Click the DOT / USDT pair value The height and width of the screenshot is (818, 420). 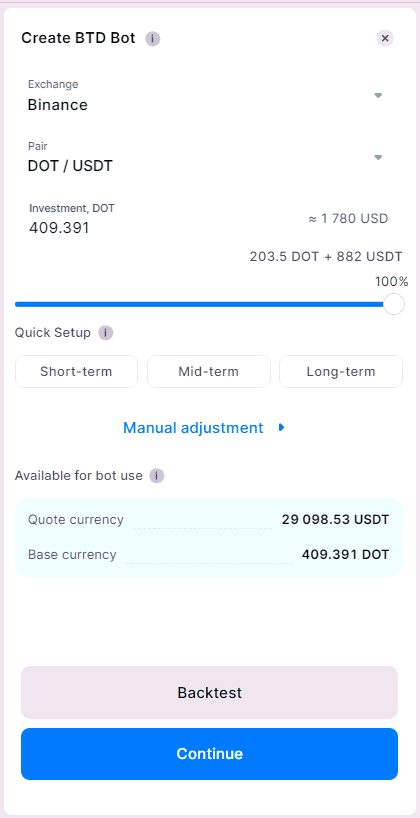(70, 166)
